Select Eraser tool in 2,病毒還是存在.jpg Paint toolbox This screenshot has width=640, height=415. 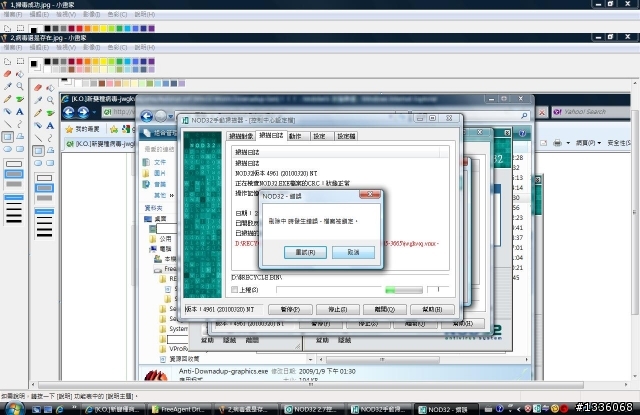(x=7, y=74)
